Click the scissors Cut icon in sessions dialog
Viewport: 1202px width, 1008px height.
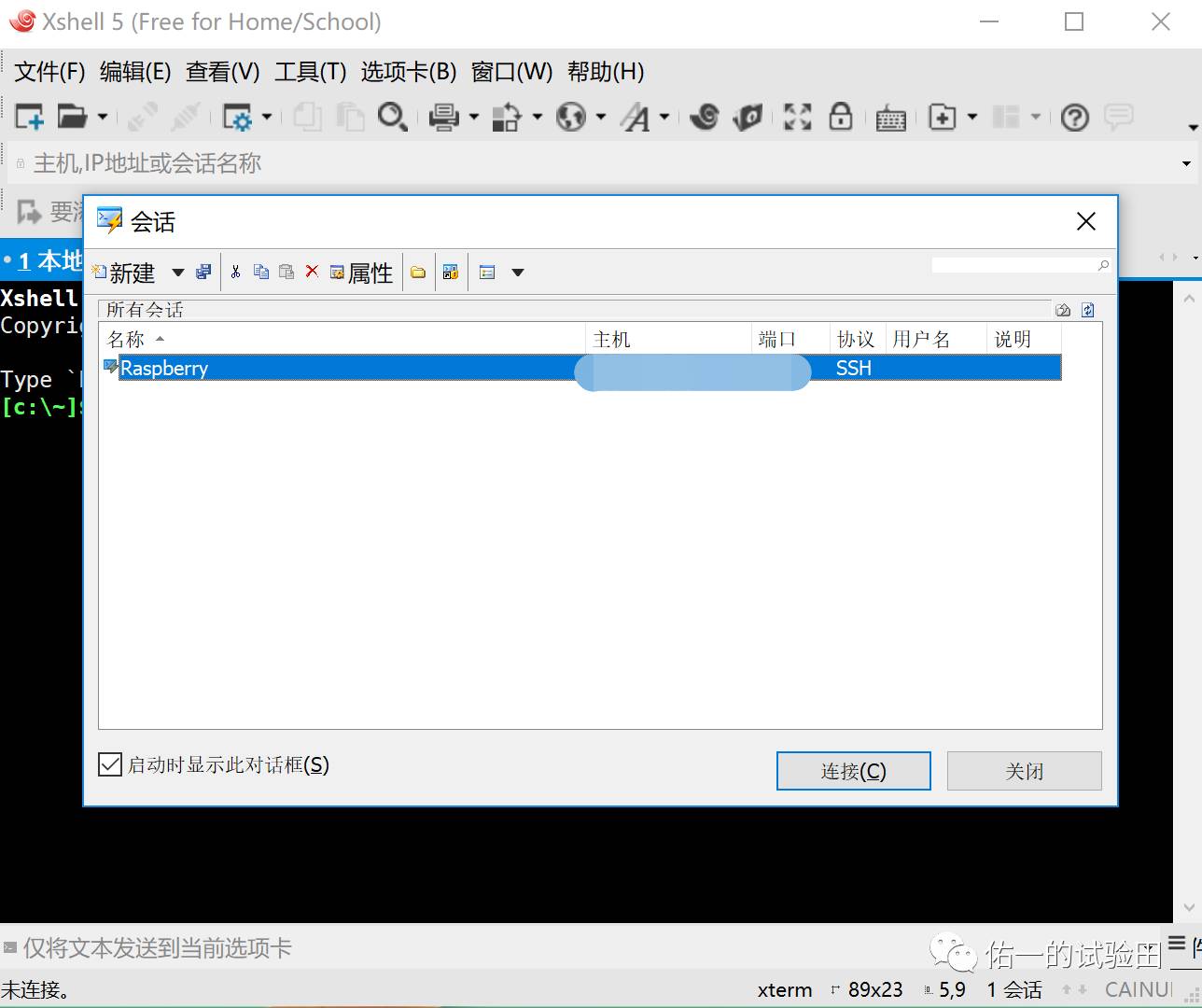[x=235, y=272]
